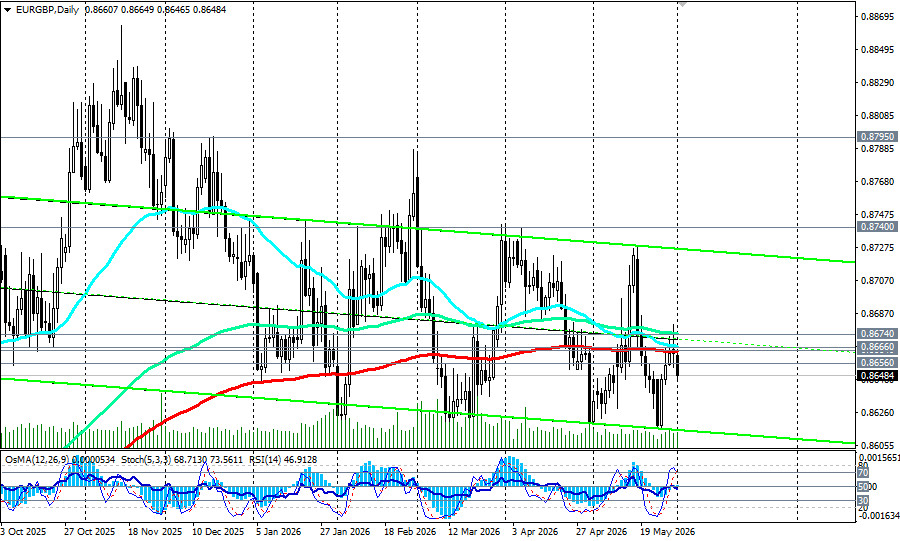Click the 3 Oct 2025 date label
Image resolution: width=900 pixels, height=541 pixels.
24,532
